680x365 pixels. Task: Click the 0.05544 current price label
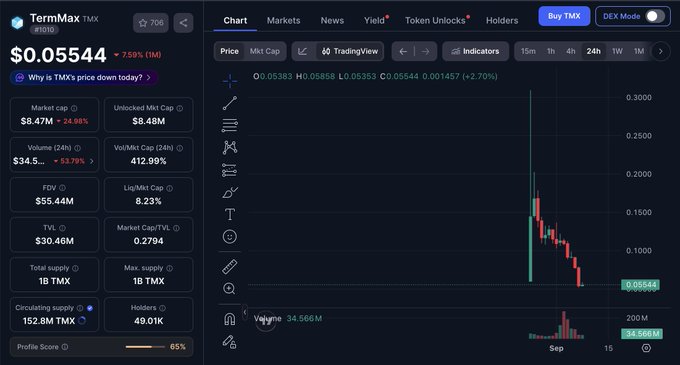pos(641,285)
